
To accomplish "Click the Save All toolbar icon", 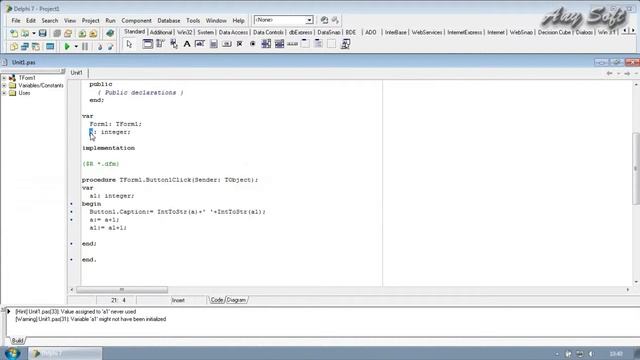I will click(57, 33).
